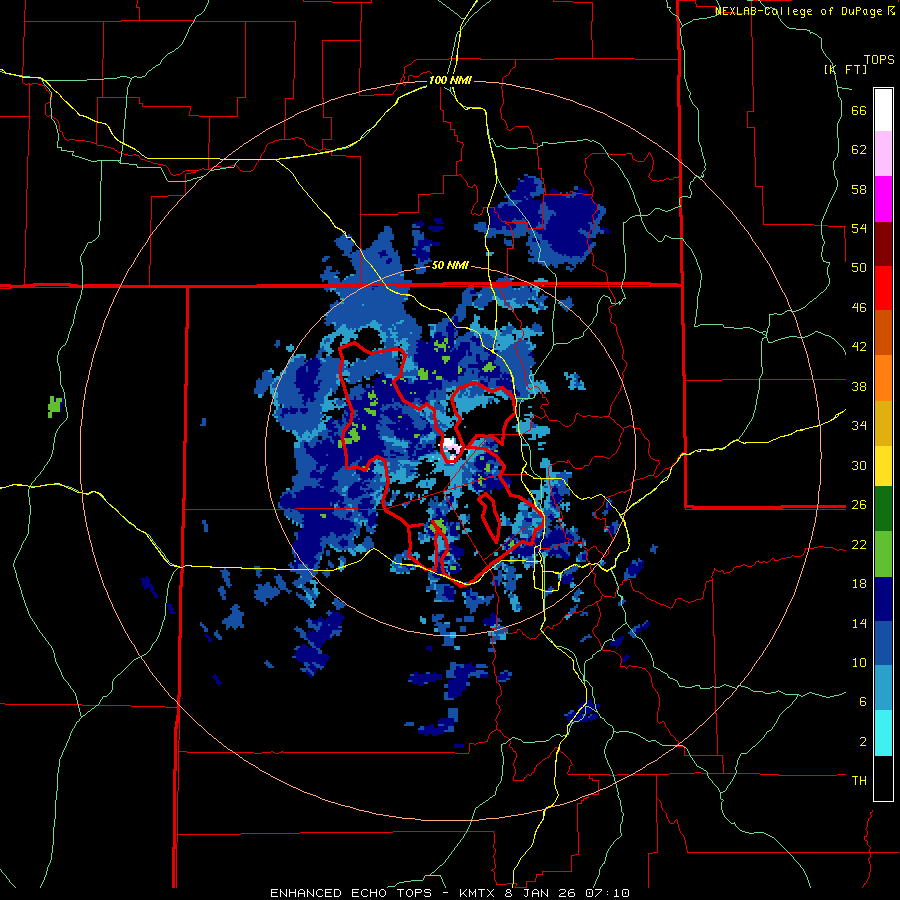
Task: Click the sky blue legend band
Action: tap(883, 688)
